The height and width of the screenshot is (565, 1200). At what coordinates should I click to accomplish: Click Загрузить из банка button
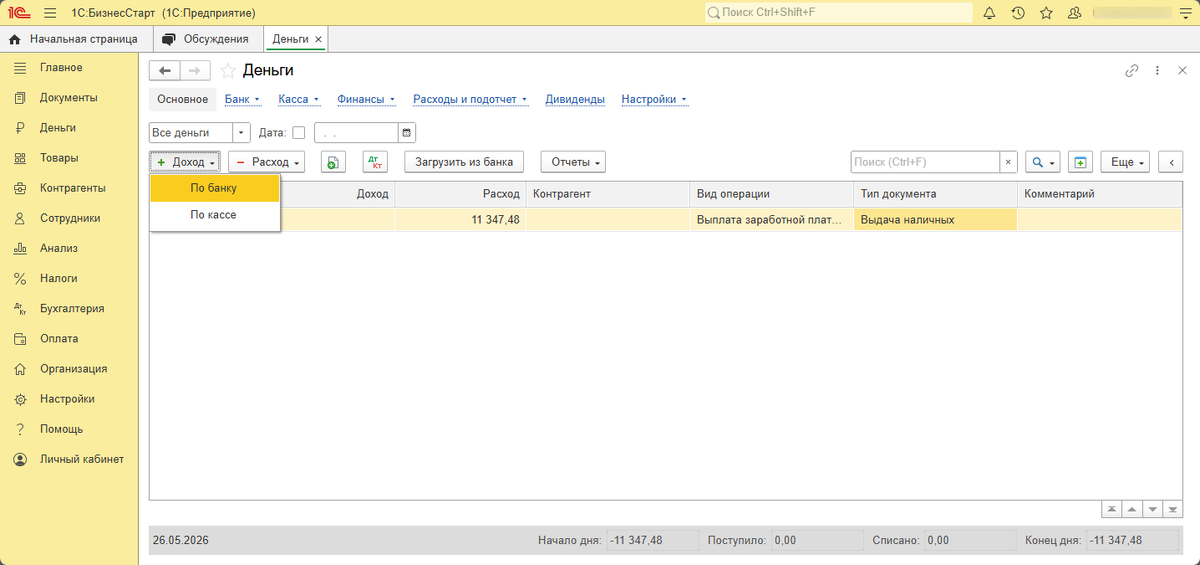point(465,162)
